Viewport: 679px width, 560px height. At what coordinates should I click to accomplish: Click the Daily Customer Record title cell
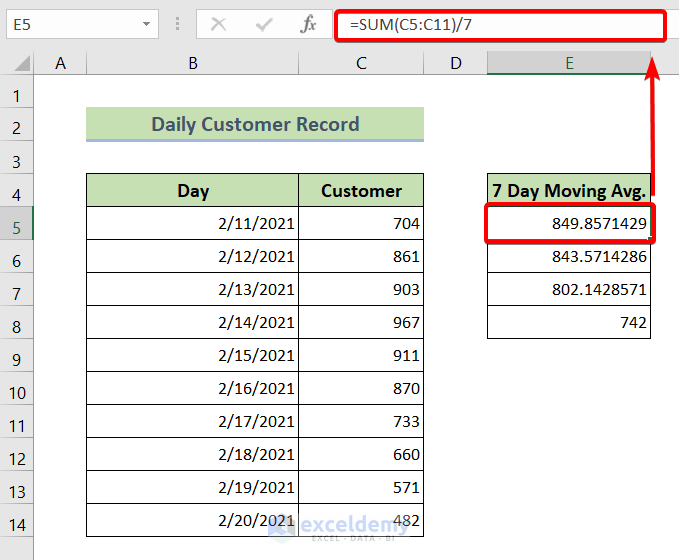coord(255,125)
